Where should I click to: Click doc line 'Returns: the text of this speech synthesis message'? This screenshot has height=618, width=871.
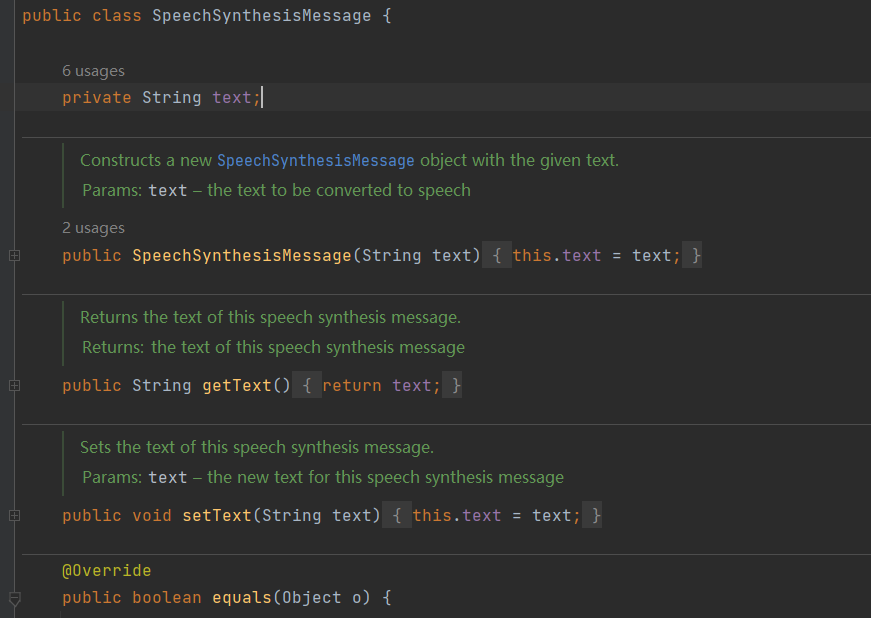click(x=273, y=348)
